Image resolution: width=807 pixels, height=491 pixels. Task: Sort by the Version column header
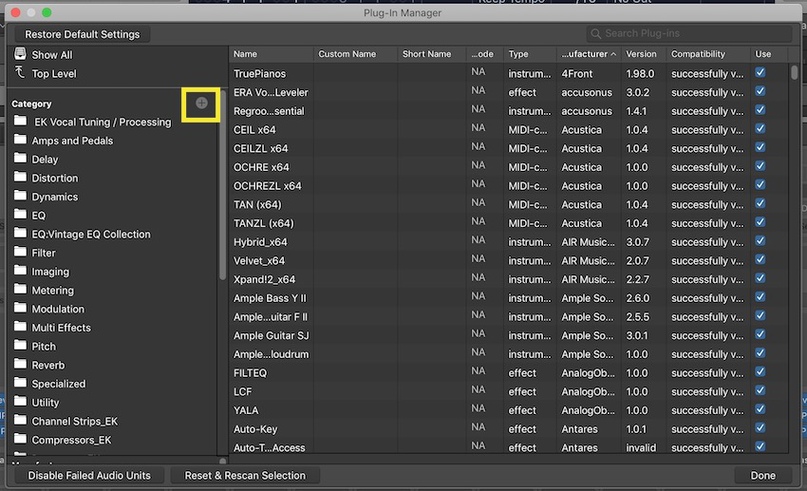coord(641,54)
